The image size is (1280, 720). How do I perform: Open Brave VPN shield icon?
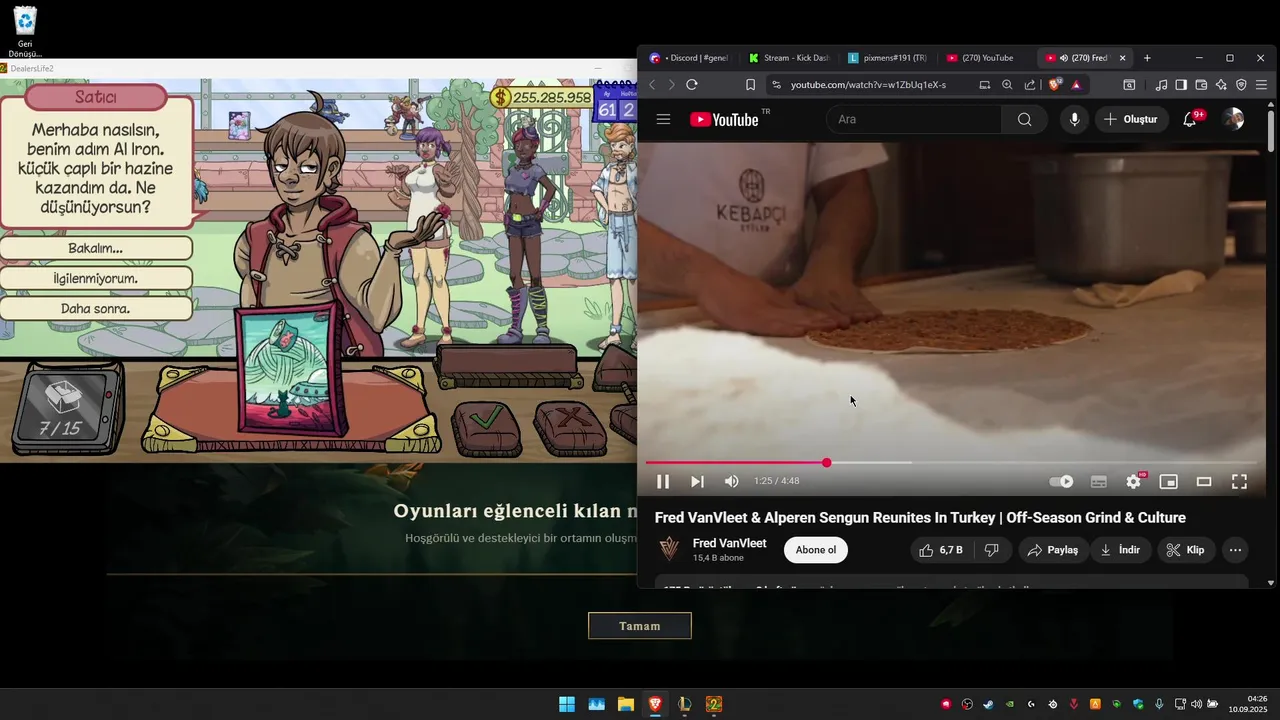point(1241,85)
